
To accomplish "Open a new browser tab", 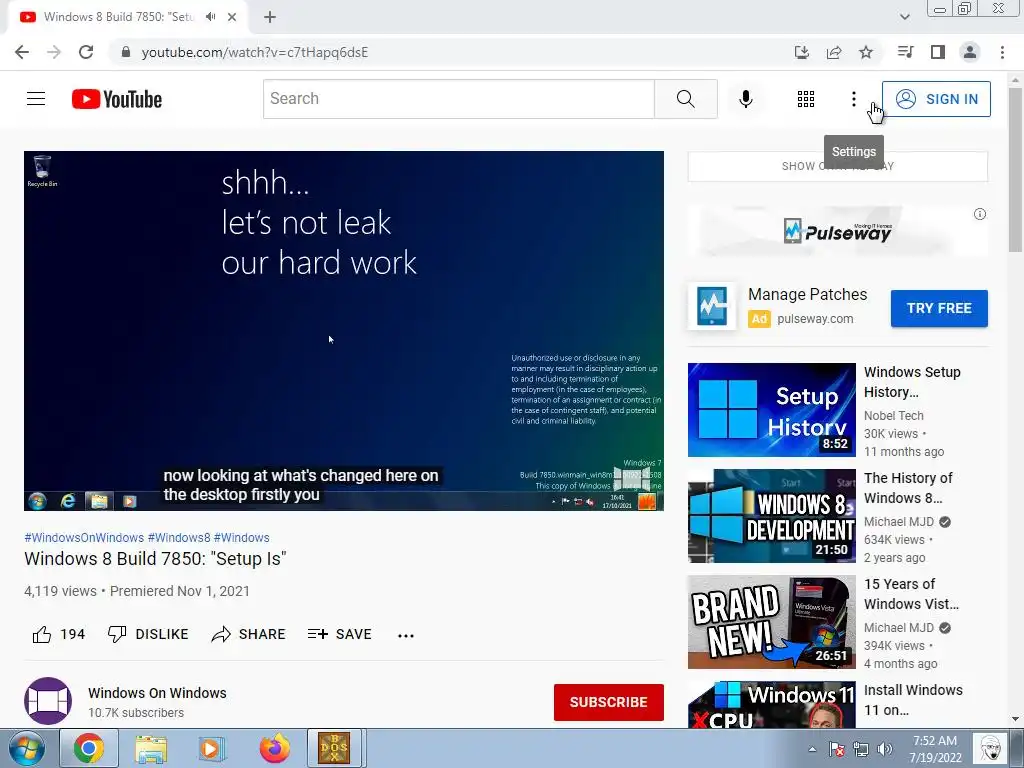I will point(270,17).
